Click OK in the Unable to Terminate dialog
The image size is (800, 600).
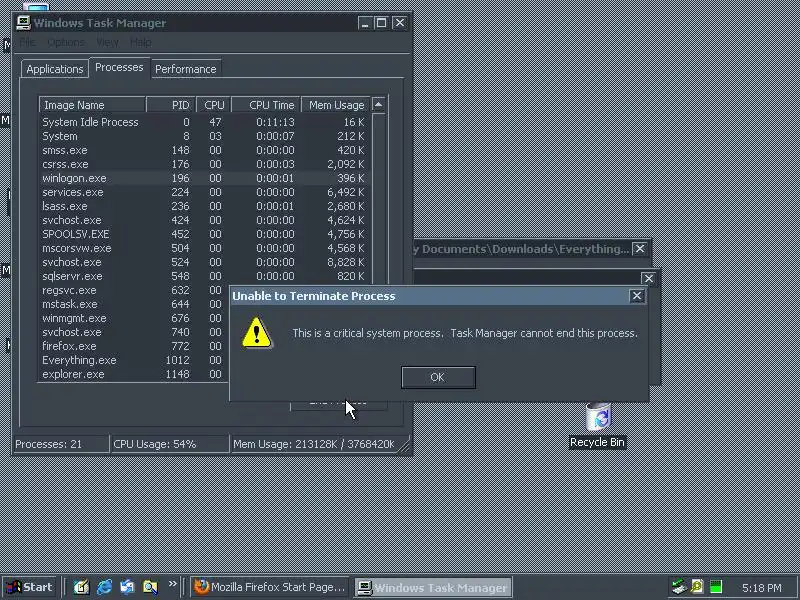click(438, 377)
